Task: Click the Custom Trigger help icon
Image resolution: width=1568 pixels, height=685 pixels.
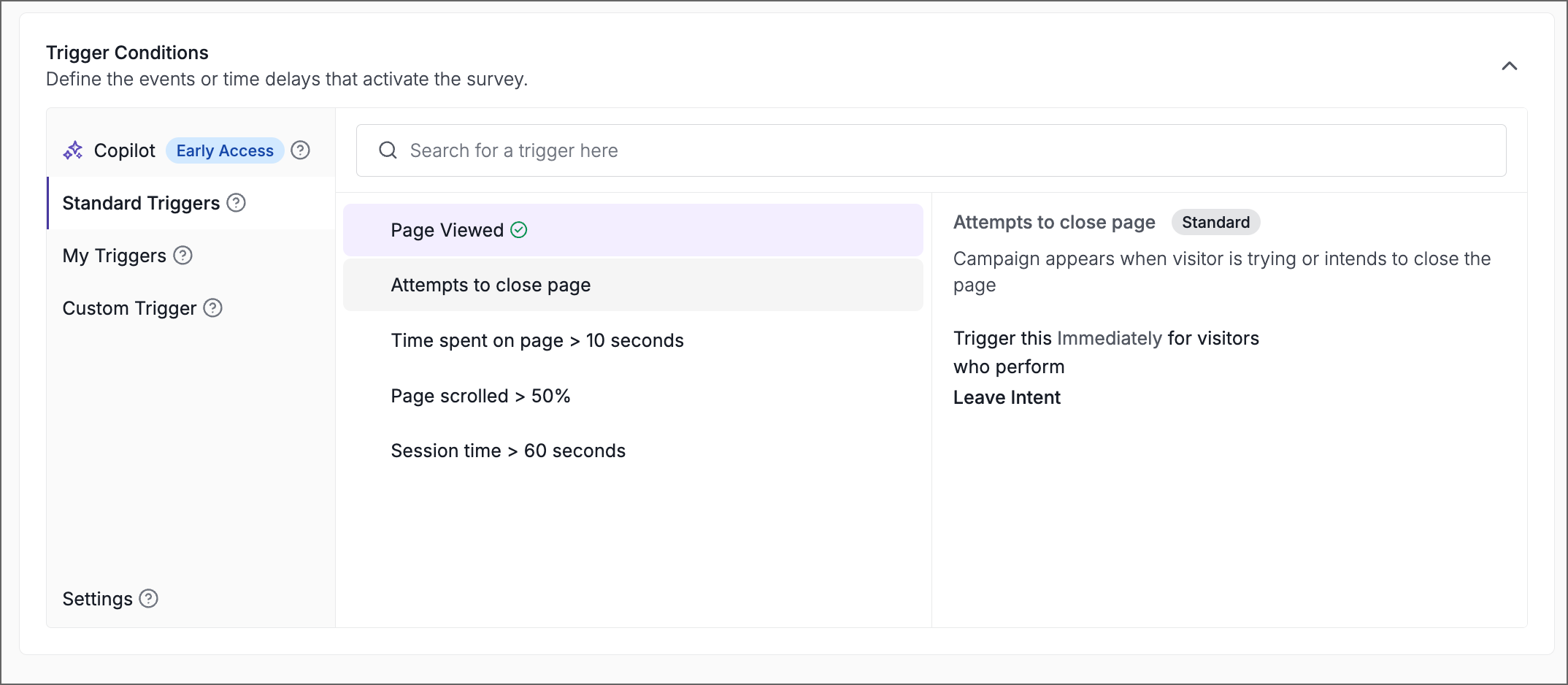Action: click(212, 308)
